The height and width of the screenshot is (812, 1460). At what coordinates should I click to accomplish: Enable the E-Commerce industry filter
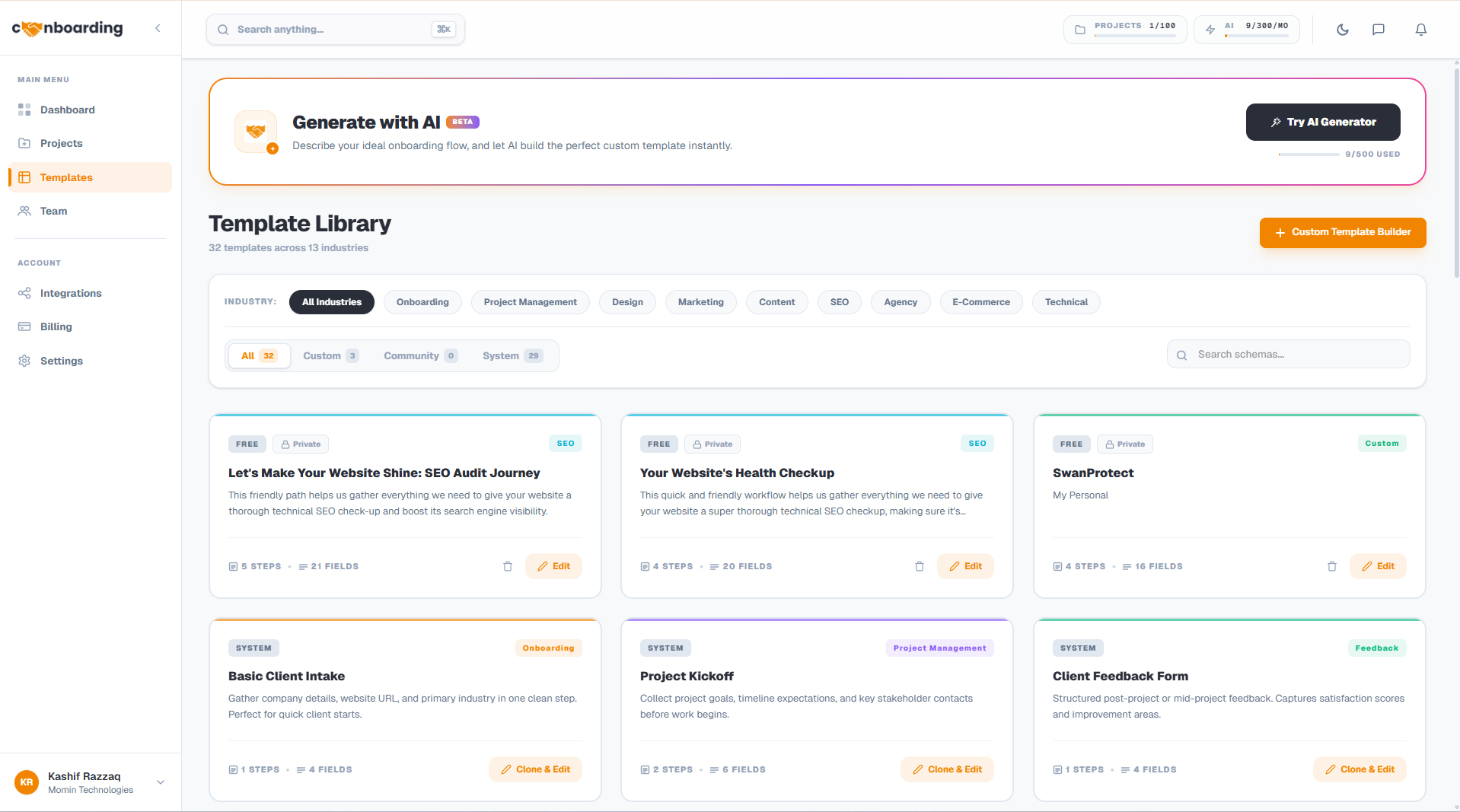tap(980, 302)
